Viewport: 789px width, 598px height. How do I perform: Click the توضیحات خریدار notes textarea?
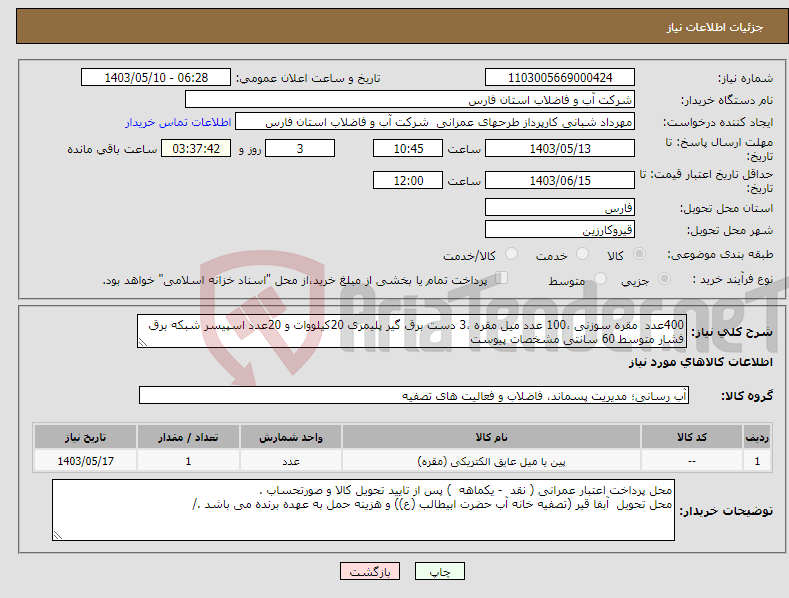coord(363,510)
